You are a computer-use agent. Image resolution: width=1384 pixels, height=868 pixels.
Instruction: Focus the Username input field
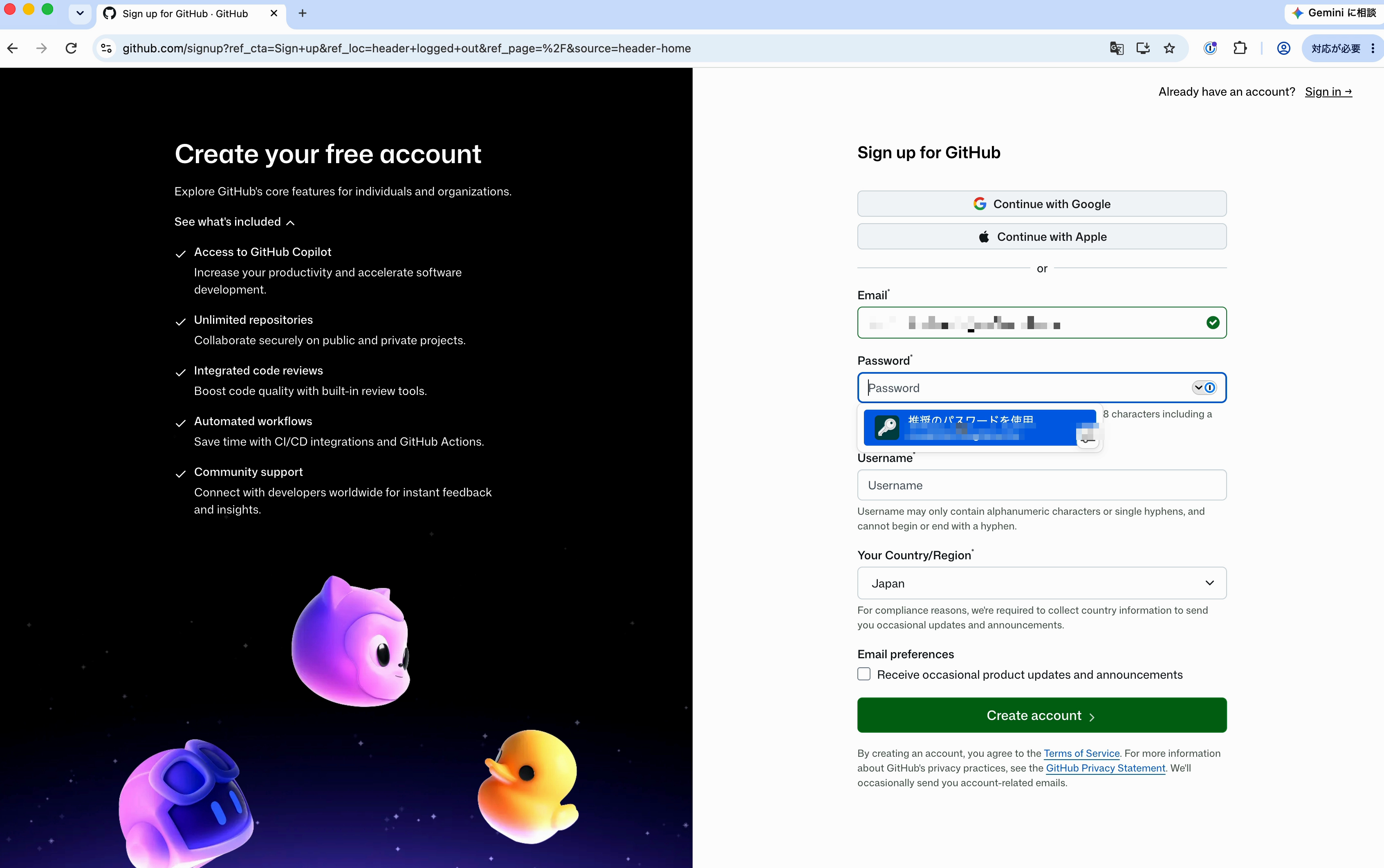(x=1042, y=485)
